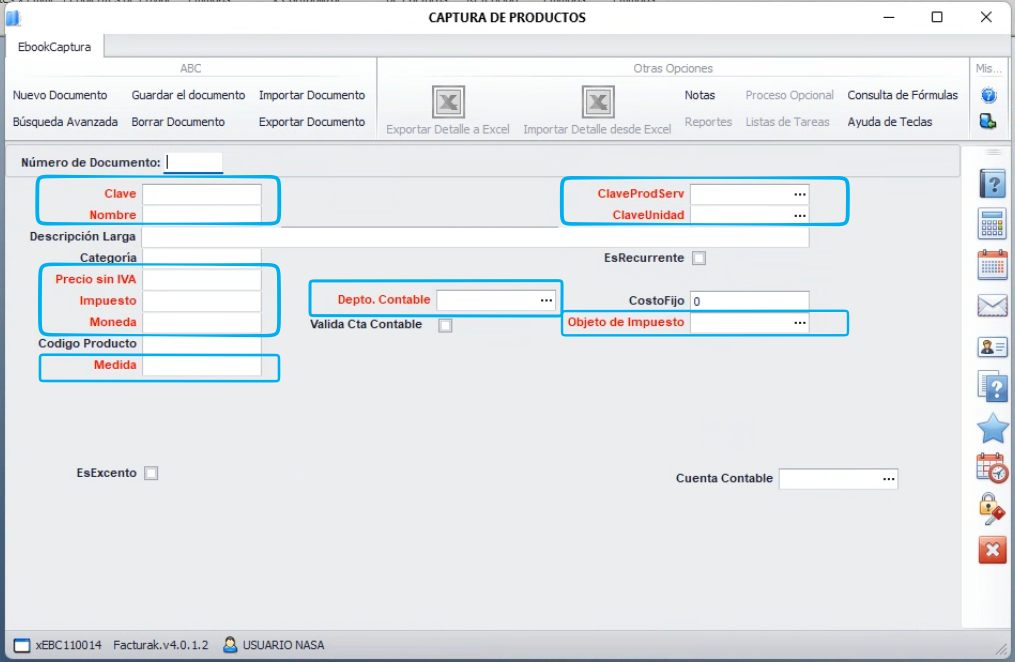
Task: Click the user export icon in Mis group
Action: 988,121
